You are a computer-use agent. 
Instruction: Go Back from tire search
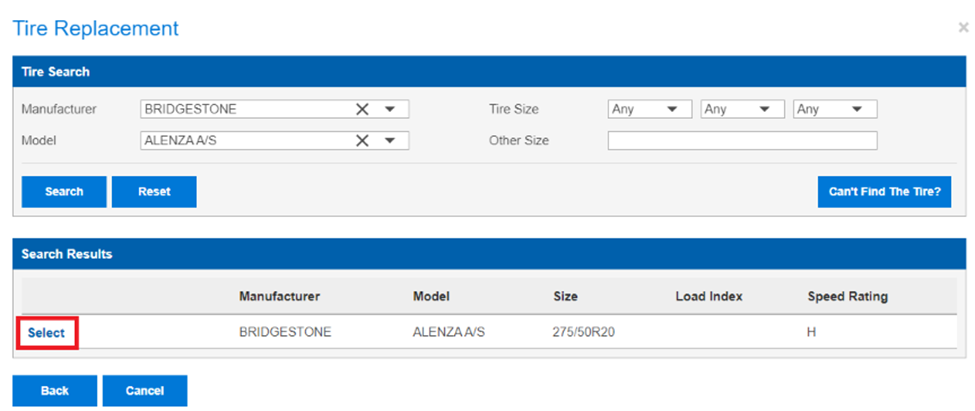tap(55, 390)
